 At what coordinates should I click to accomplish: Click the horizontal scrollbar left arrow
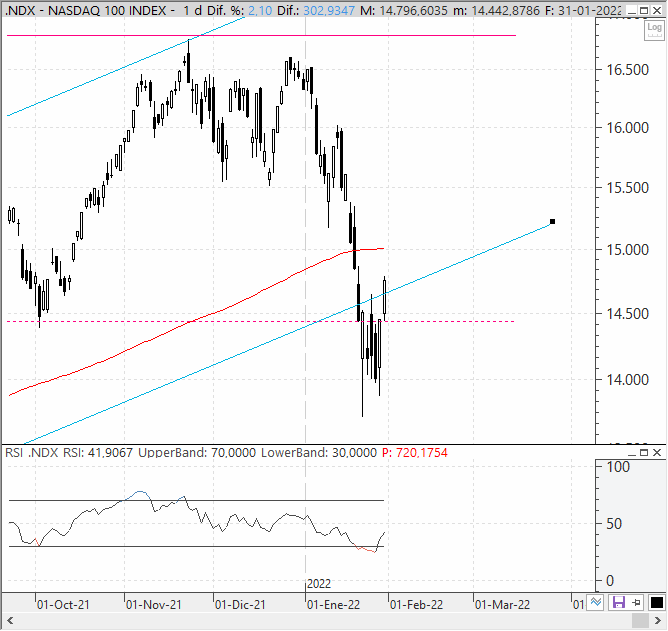tap(10, 621)
